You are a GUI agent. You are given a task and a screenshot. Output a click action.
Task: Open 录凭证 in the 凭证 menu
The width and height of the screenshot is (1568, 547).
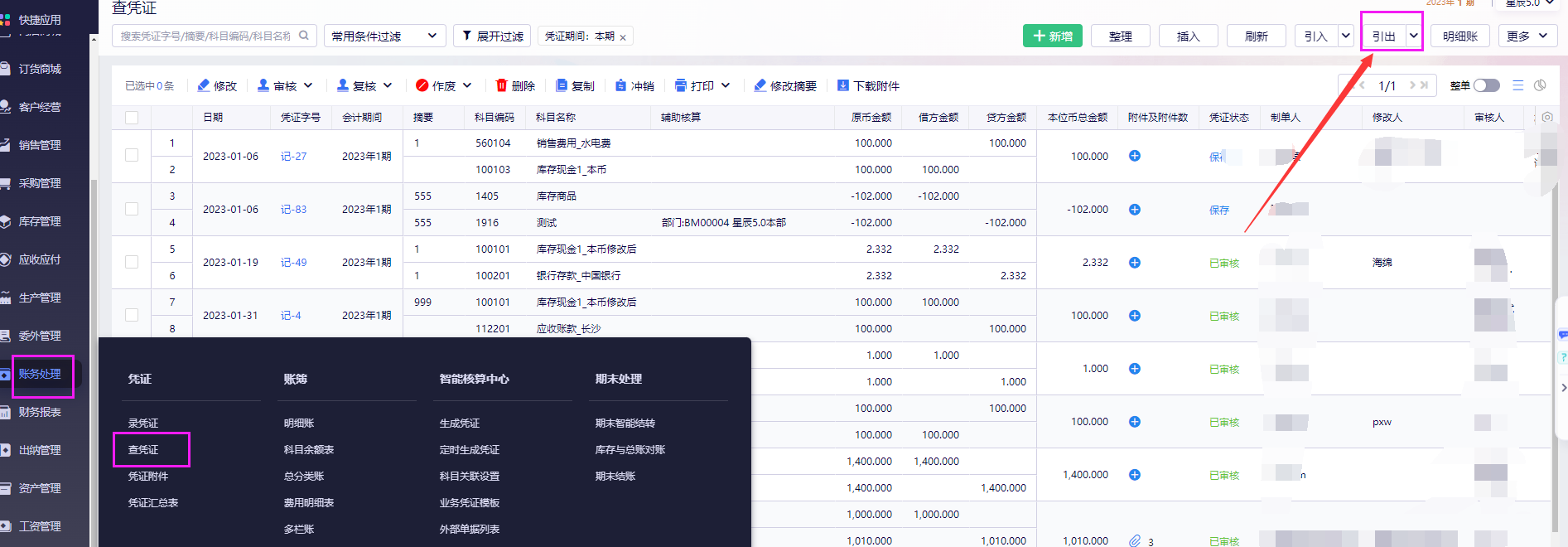click(143, 423)
